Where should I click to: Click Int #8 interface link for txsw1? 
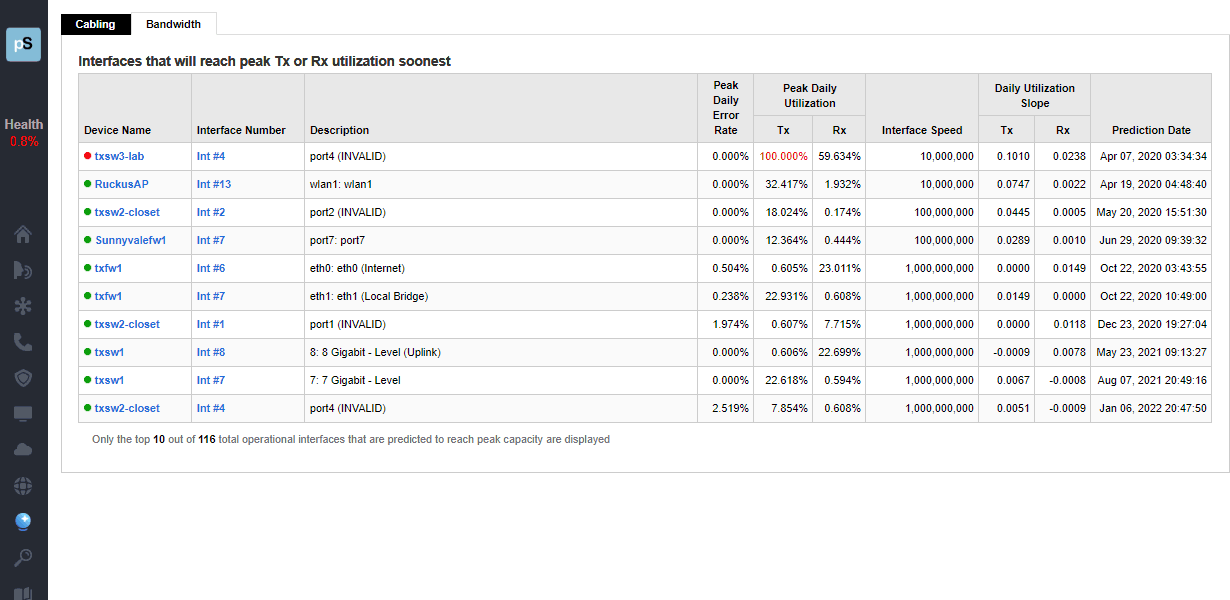(211, 352)
